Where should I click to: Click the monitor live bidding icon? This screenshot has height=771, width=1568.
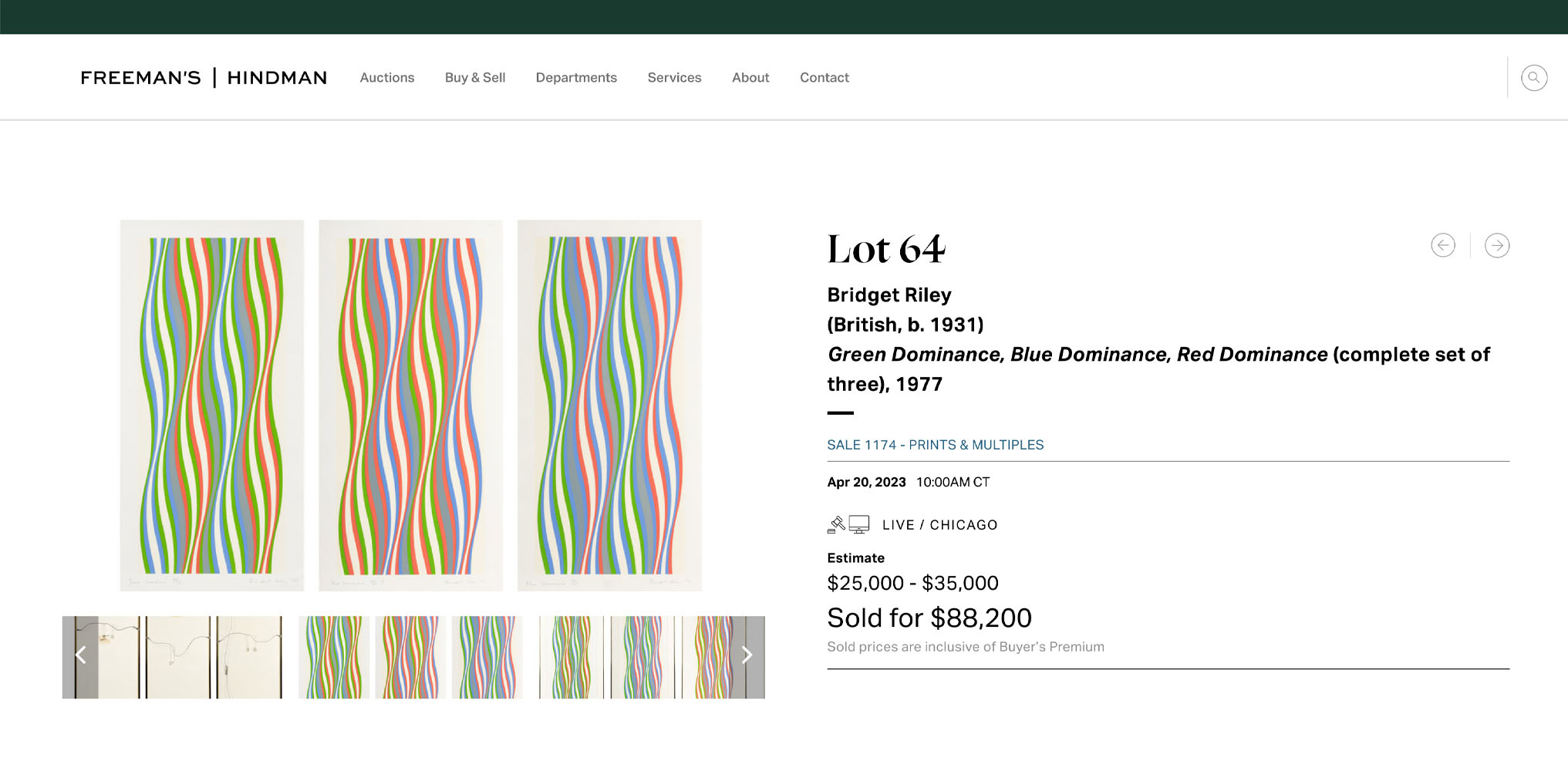click(x=861, y=524)
